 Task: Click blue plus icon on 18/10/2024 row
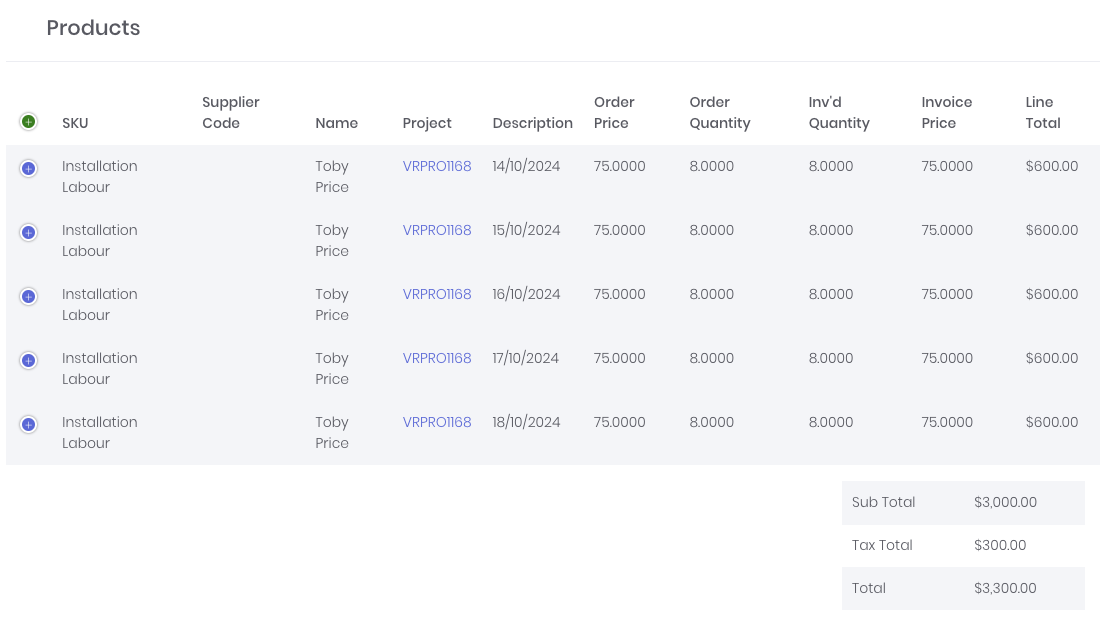(28, 425)
